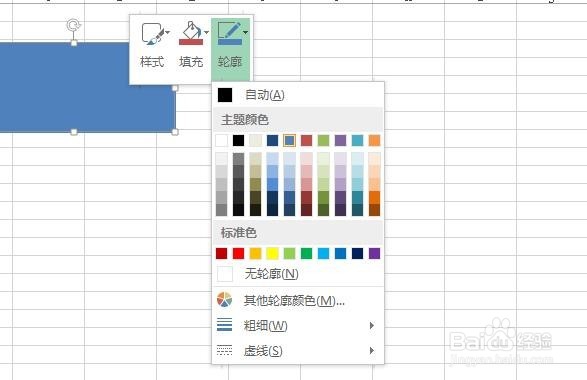Open the 虚线(S) dashes submenu

point(298,351)
